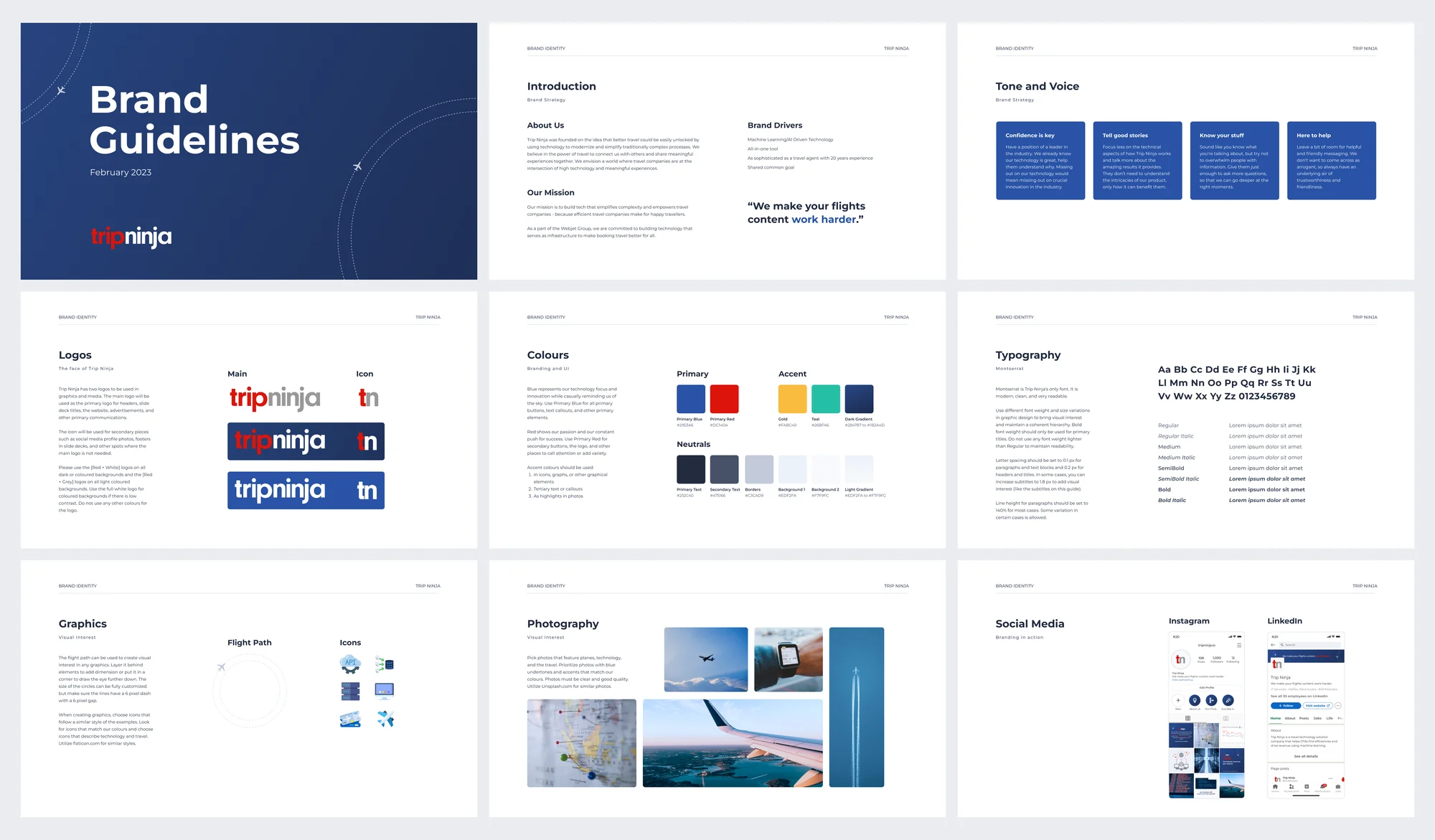Open the Success S highlight on Instagram
Image resolution: width=1435 pixels, height=840 pixels.
[1228, 700]
